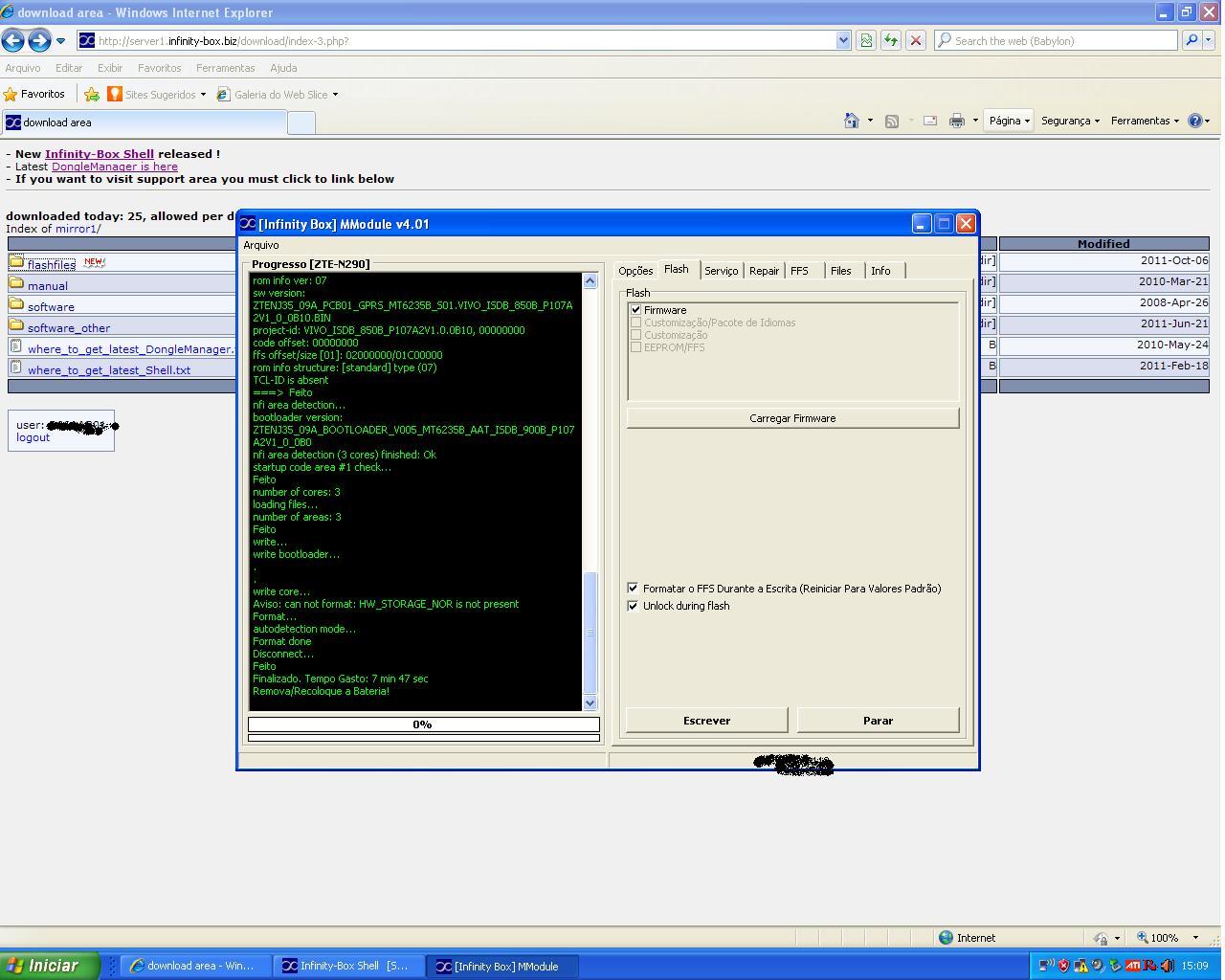Switch to the Info tab
1225x980 pixels.
880,271
